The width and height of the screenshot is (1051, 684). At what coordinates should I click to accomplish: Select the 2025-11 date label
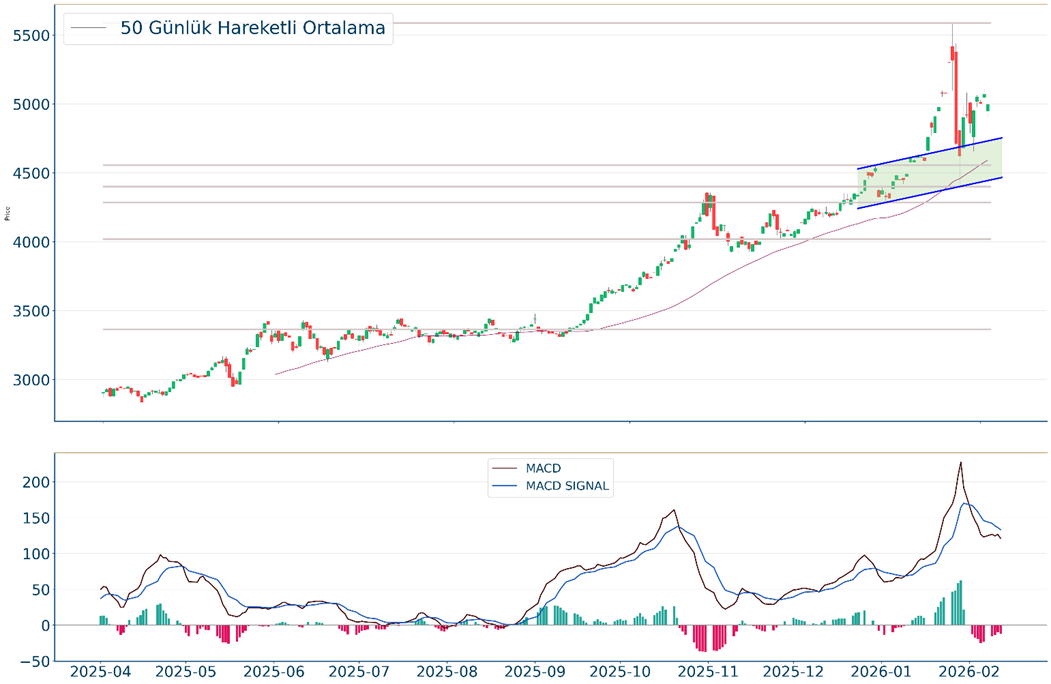tap(707, 672)
